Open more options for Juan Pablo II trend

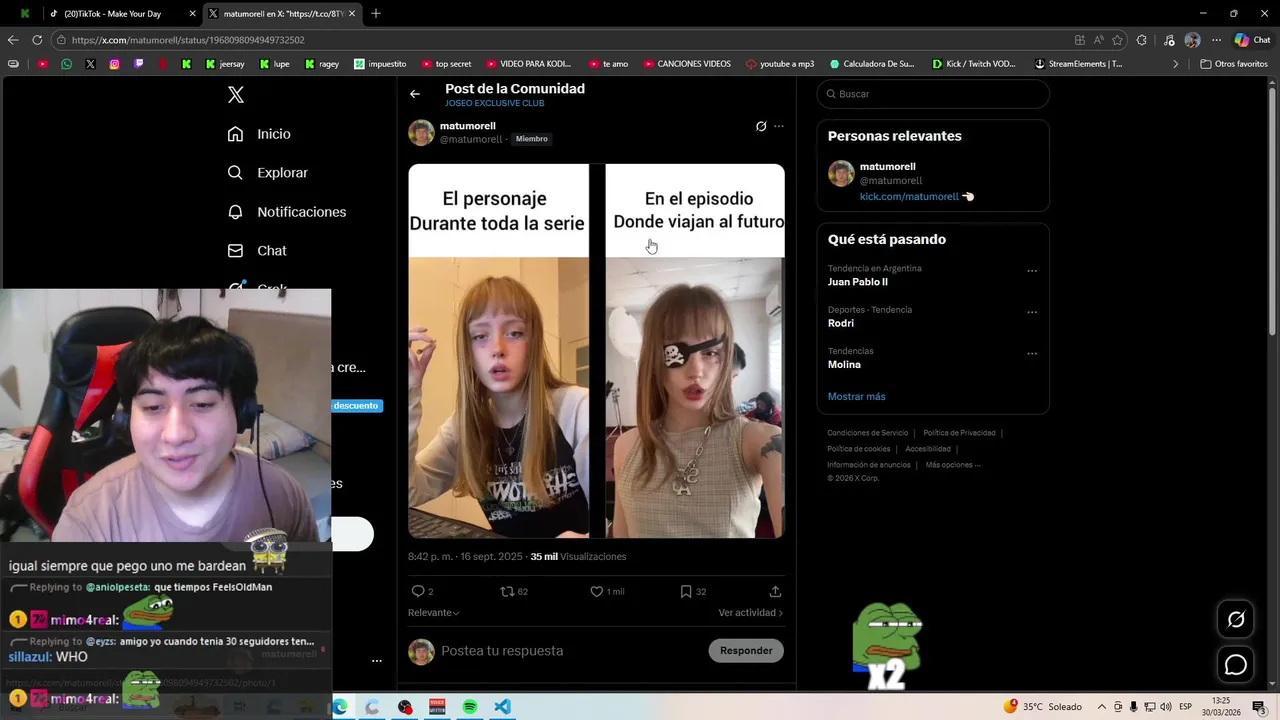[1032, 271]
